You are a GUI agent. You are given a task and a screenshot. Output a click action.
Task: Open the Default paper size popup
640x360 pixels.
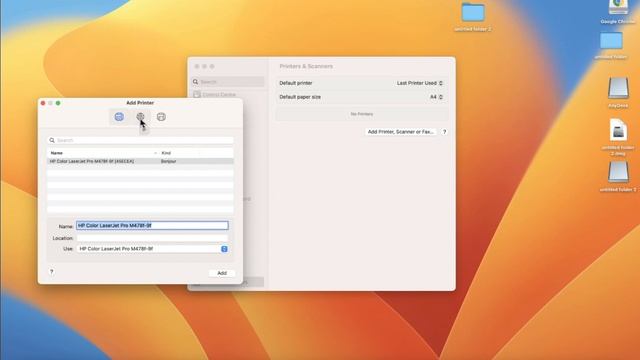pos(436,97)
